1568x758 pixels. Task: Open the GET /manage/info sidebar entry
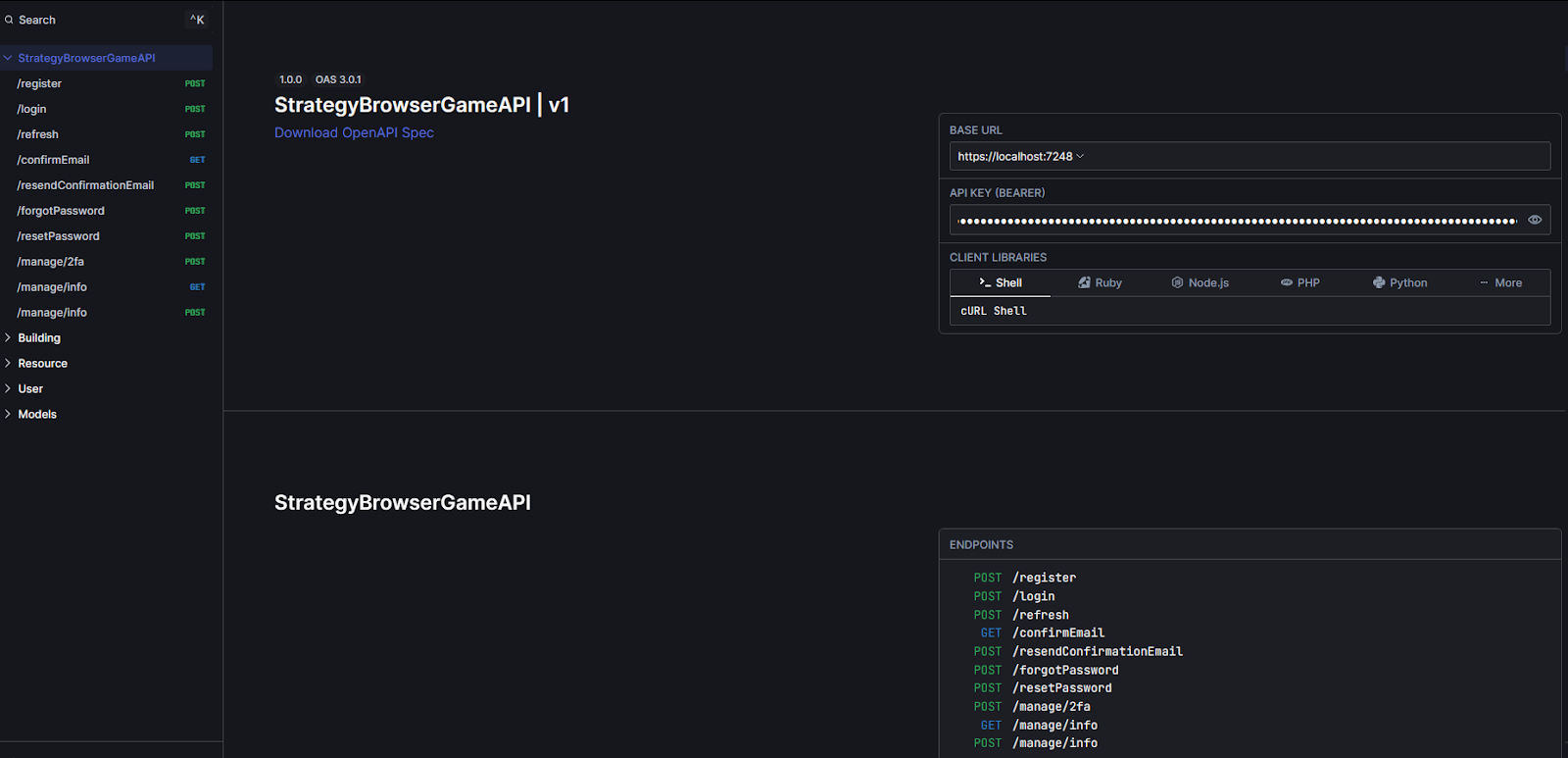point(106,287)
